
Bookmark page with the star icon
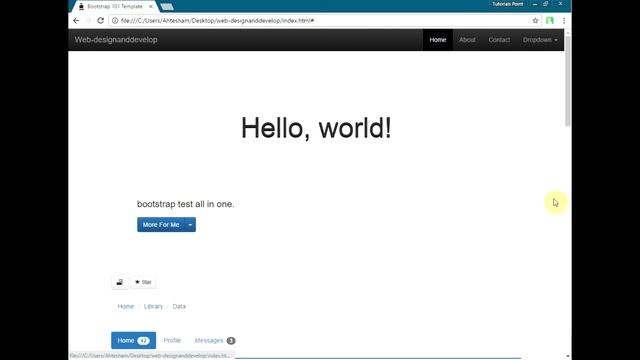[x=535, y=20]
